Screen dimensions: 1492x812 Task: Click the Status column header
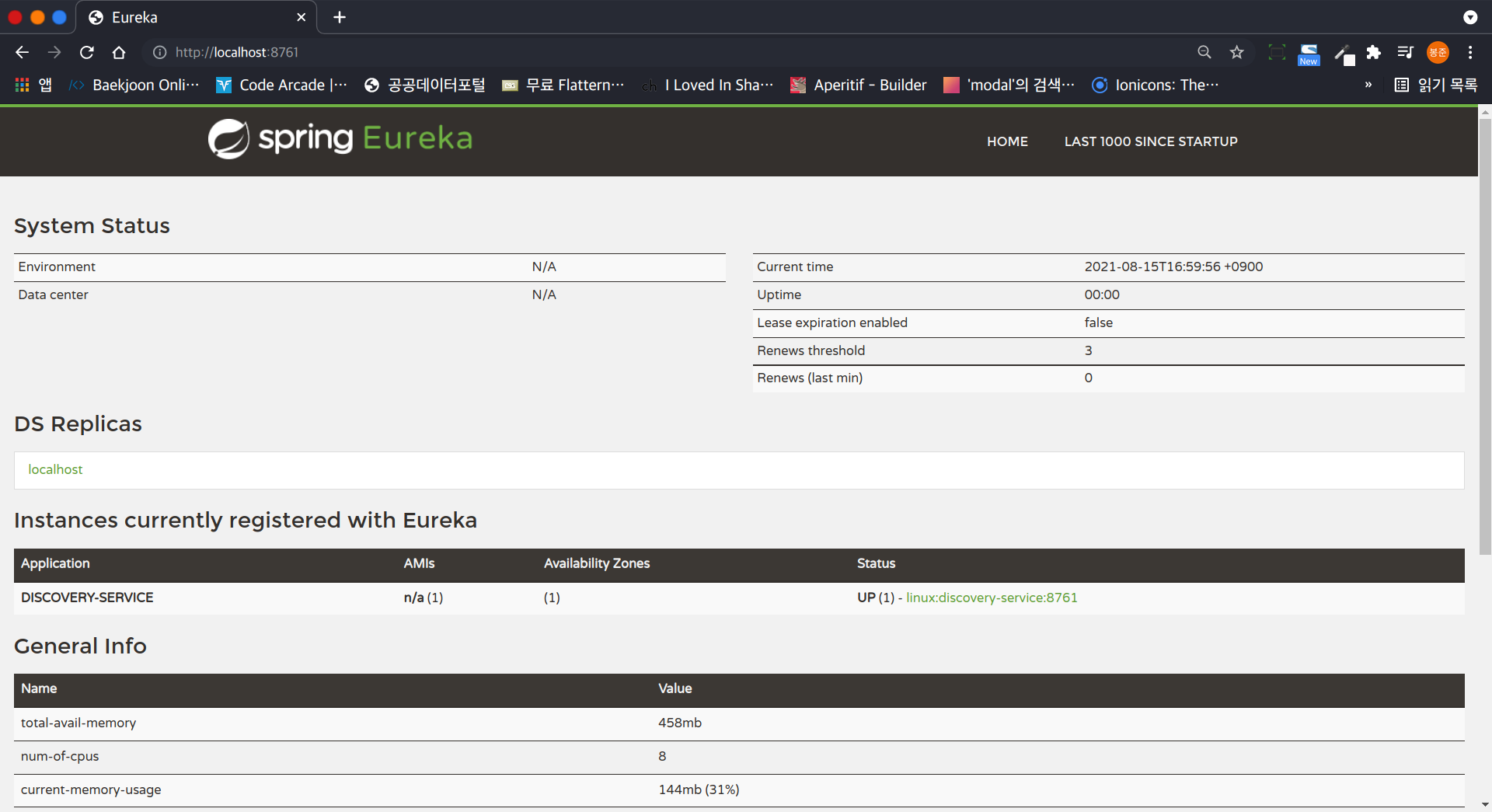(876, 563)
